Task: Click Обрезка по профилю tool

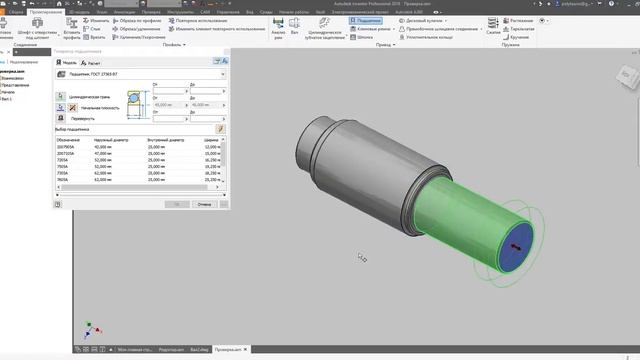Action: click(x=137, y=20)
